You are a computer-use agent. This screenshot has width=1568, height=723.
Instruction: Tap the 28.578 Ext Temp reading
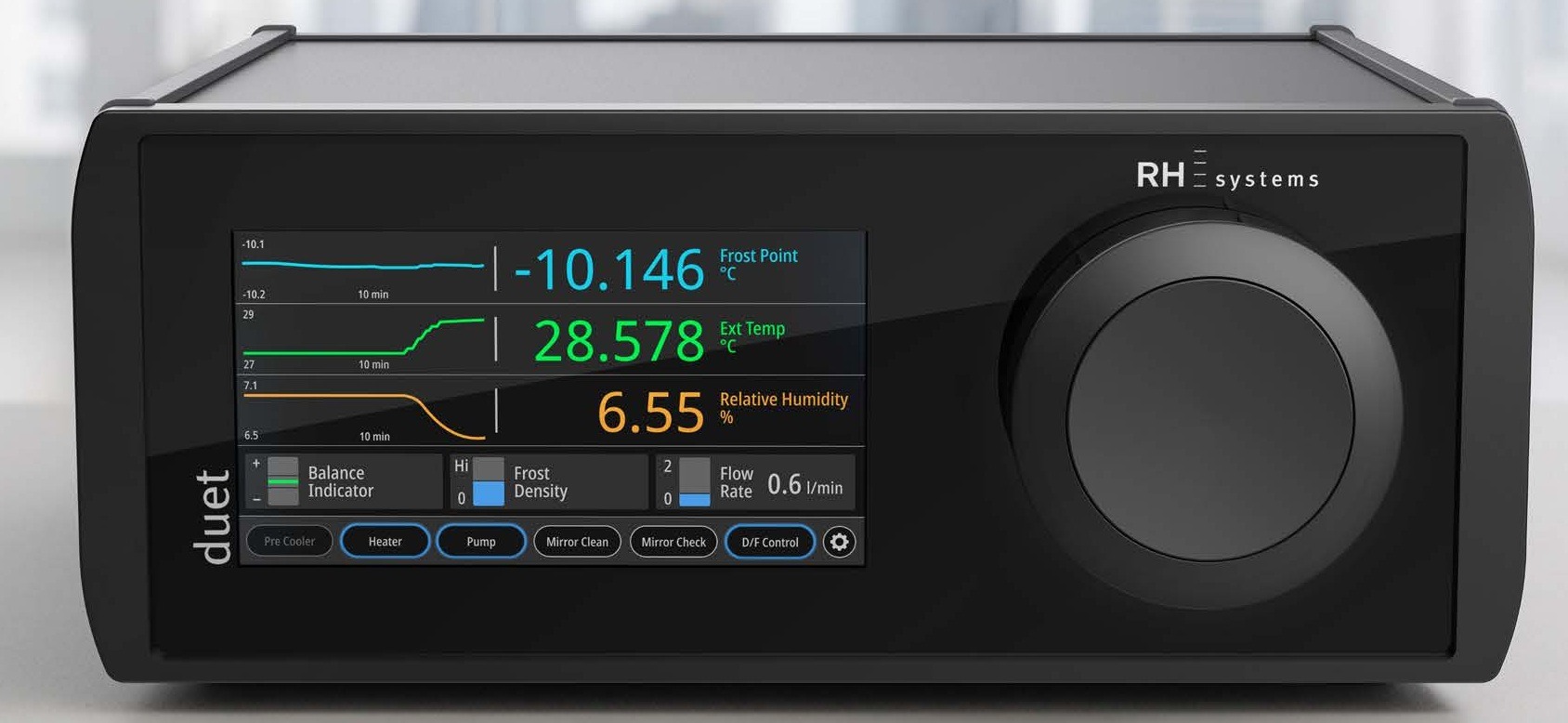coord(619,341)
